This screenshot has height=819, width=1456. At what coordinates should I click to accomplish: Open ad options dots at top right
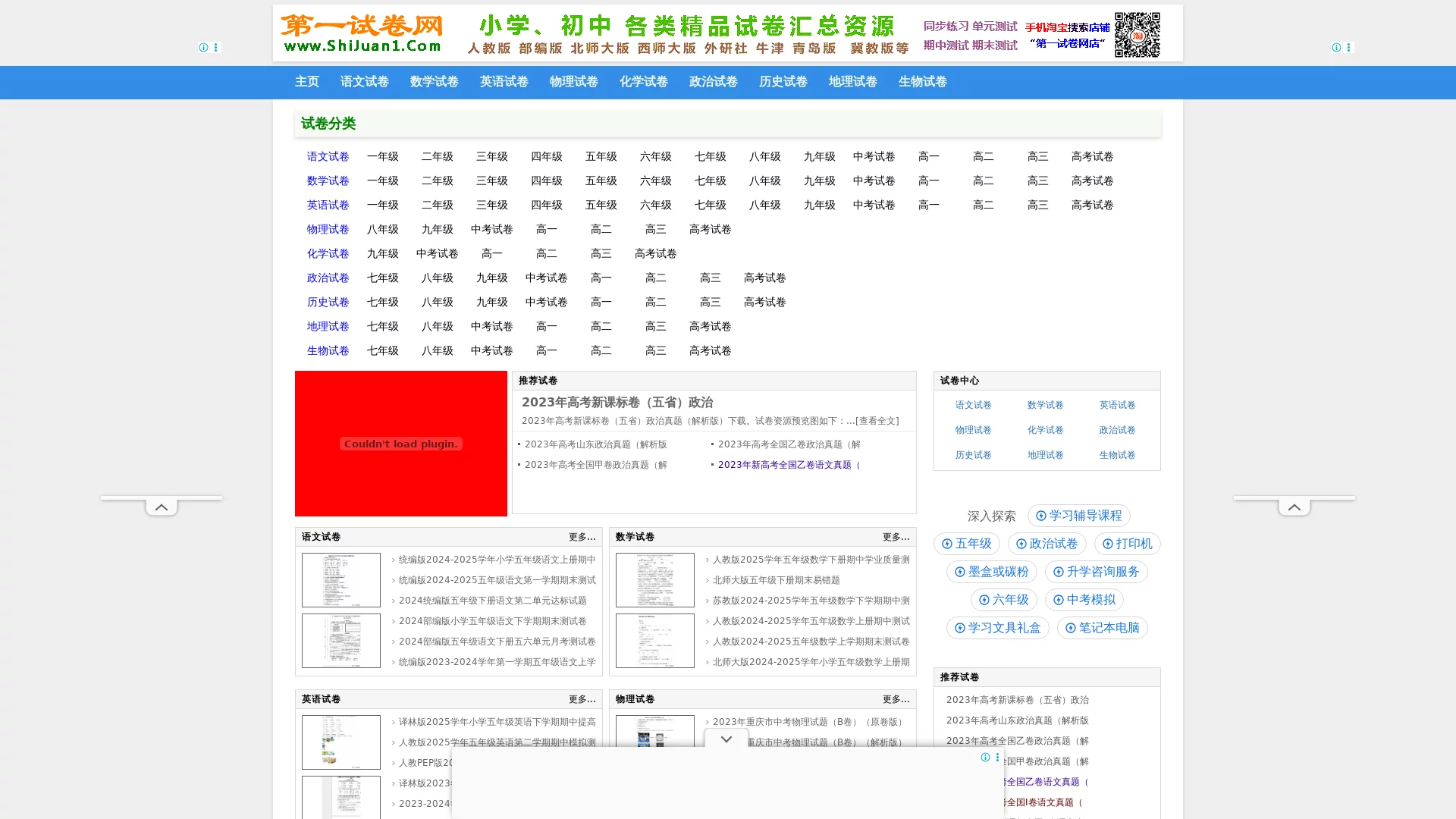(x=1348, y=47)
